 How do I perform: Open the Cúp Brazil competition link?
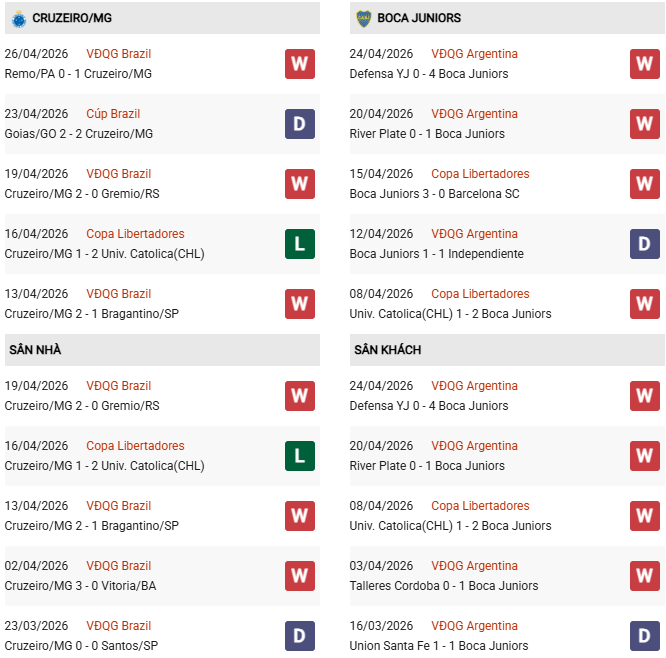[113, 114]
